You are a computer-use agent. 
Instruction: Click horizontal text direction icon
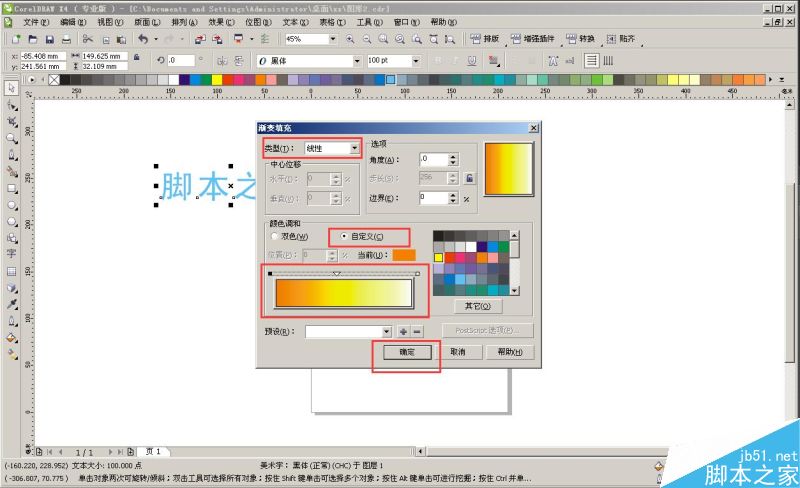(x=591, y=61)
